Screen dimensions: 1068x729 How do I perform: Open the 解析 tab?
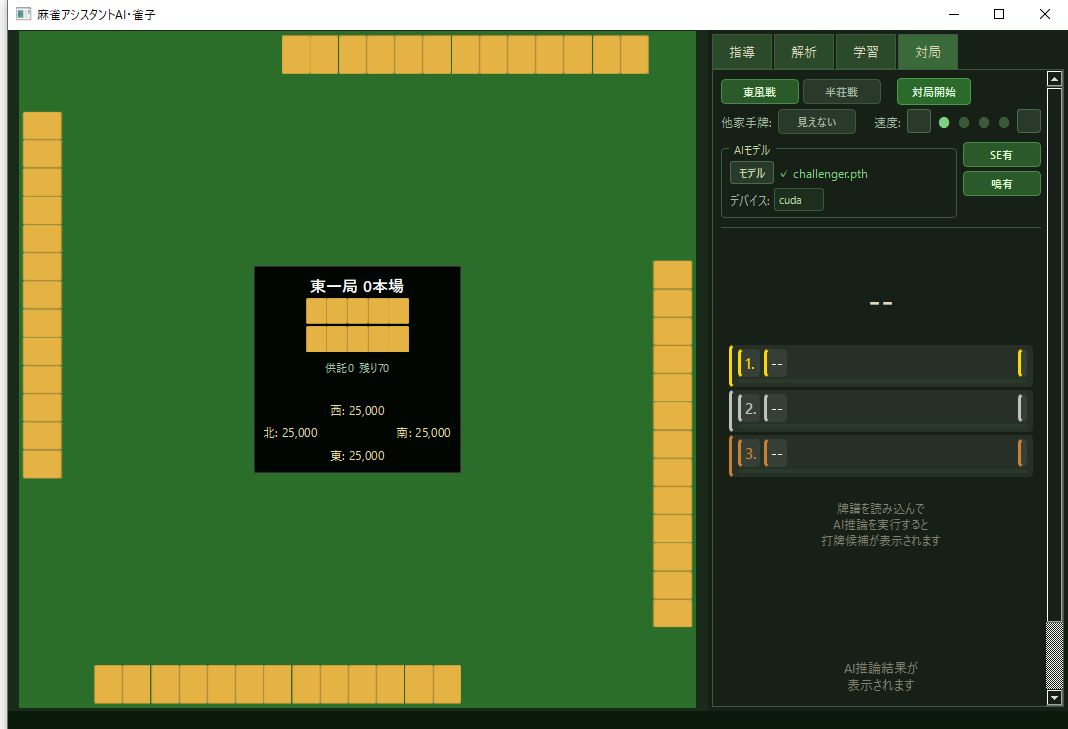(x=804, y=52)
